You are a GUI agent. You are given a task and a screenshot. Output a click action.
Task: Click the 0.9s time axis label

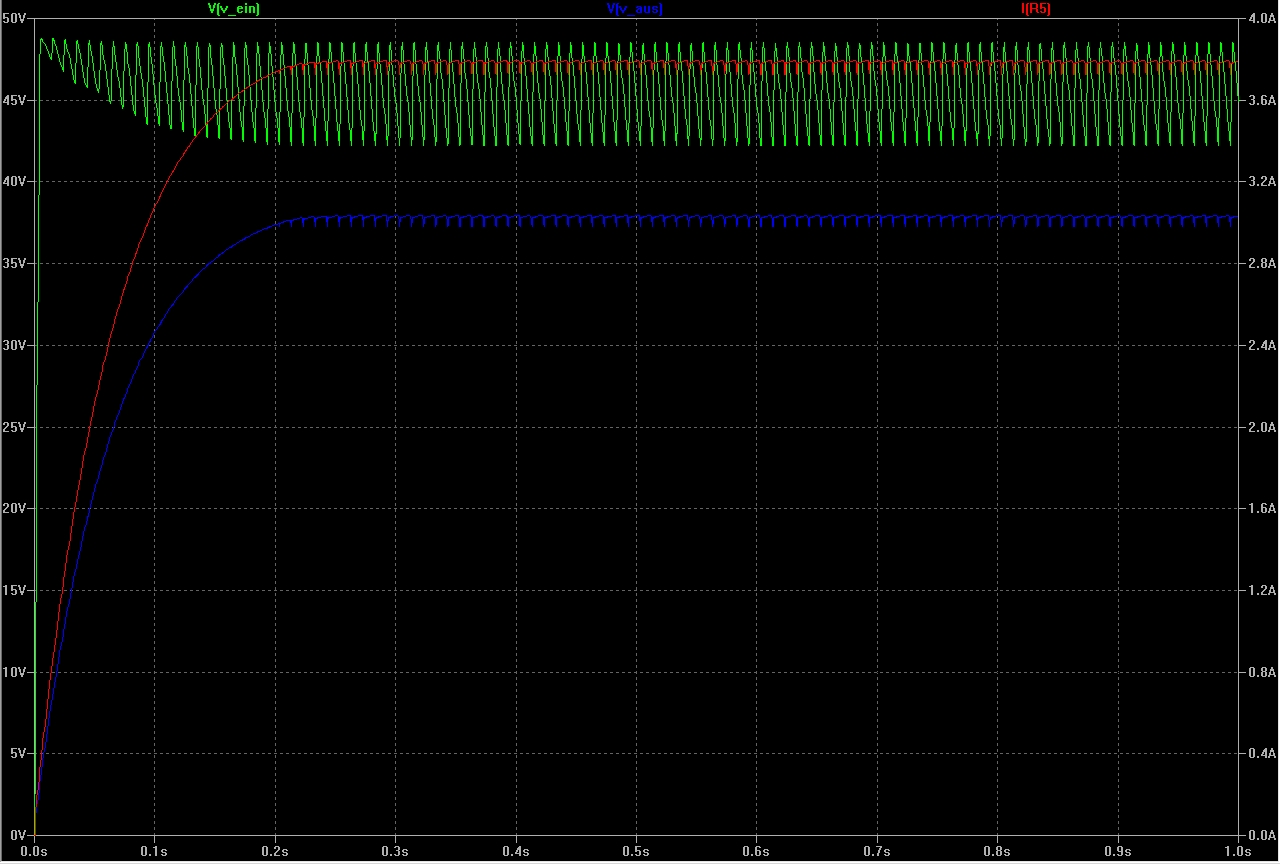coord(1117,852)
